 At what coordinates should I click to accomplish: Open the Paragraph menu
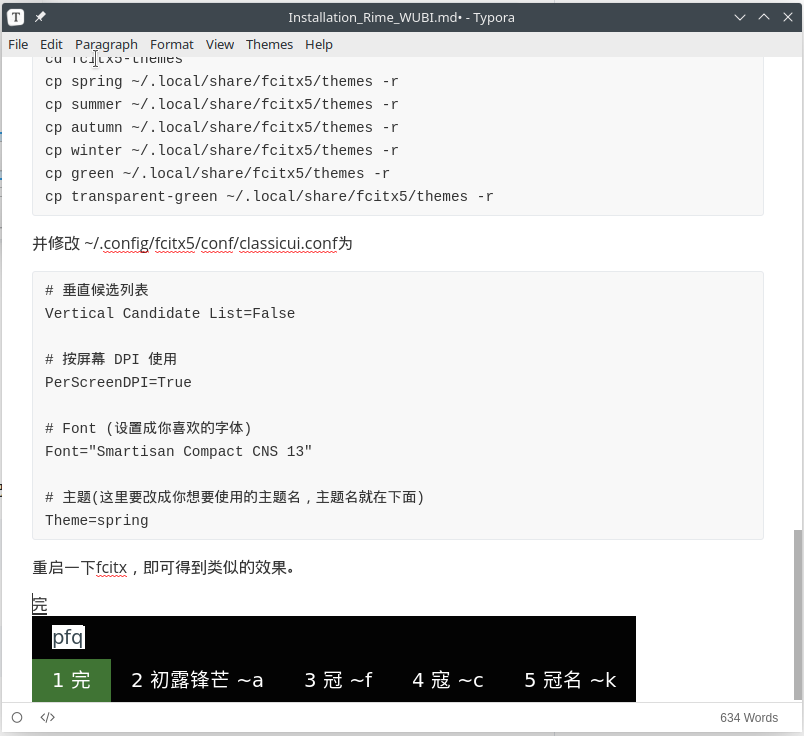106,45
